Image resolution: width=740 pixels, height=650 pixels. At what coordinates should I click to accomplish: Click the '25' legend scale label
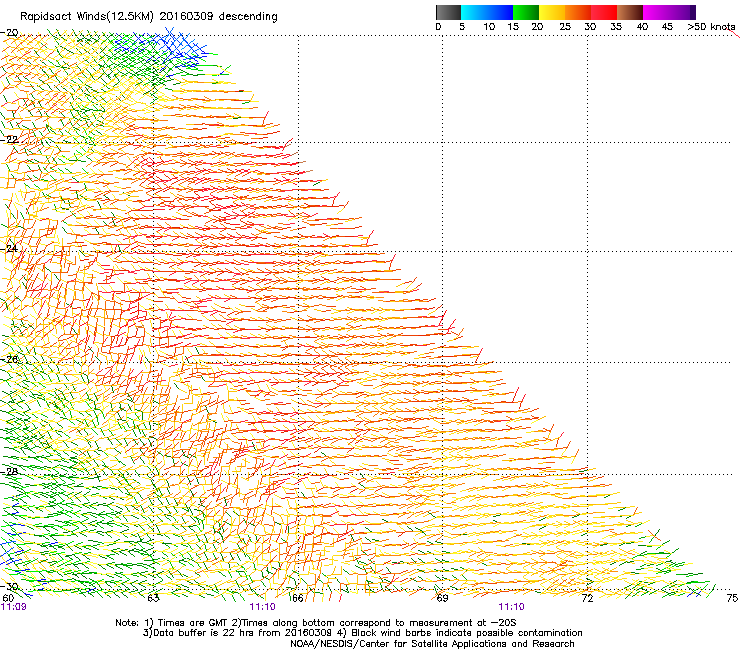coord(565,27)
